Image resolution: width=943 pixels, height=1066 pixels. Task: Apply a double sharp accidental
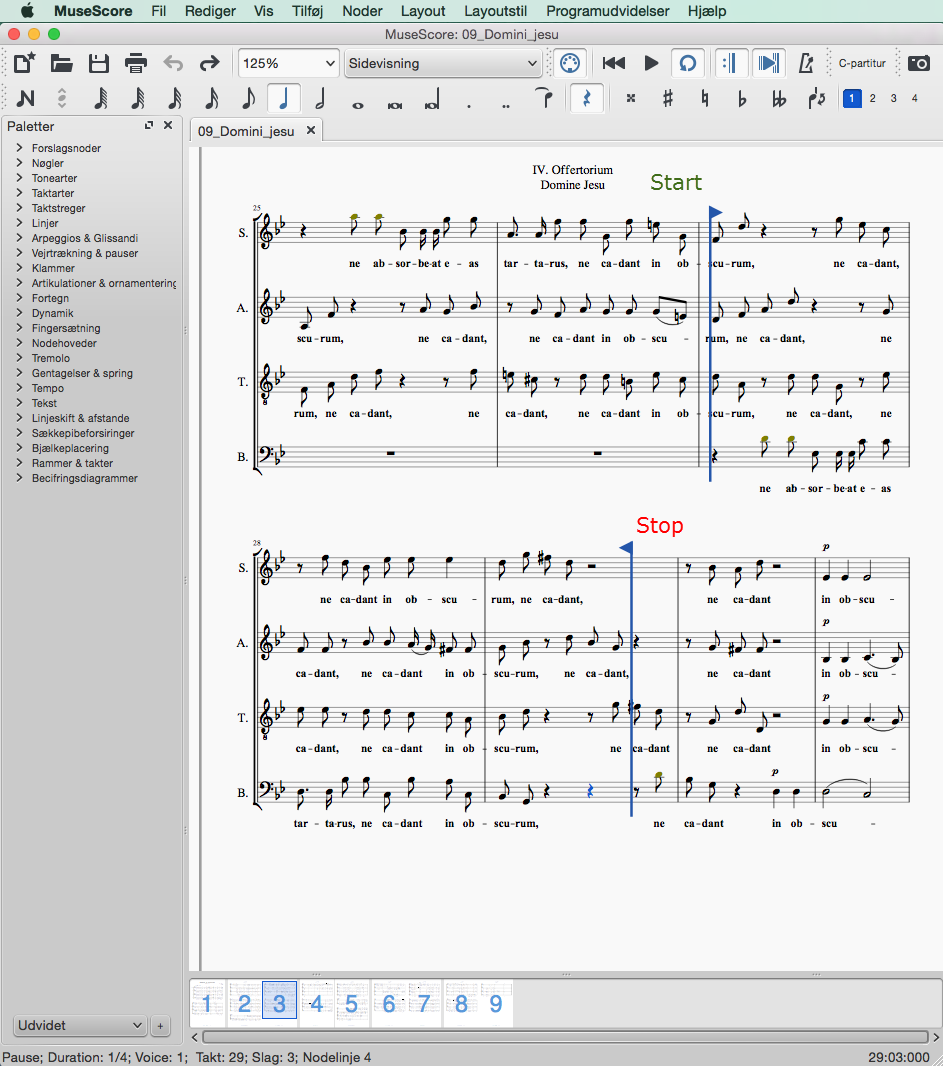click(631, 99)
